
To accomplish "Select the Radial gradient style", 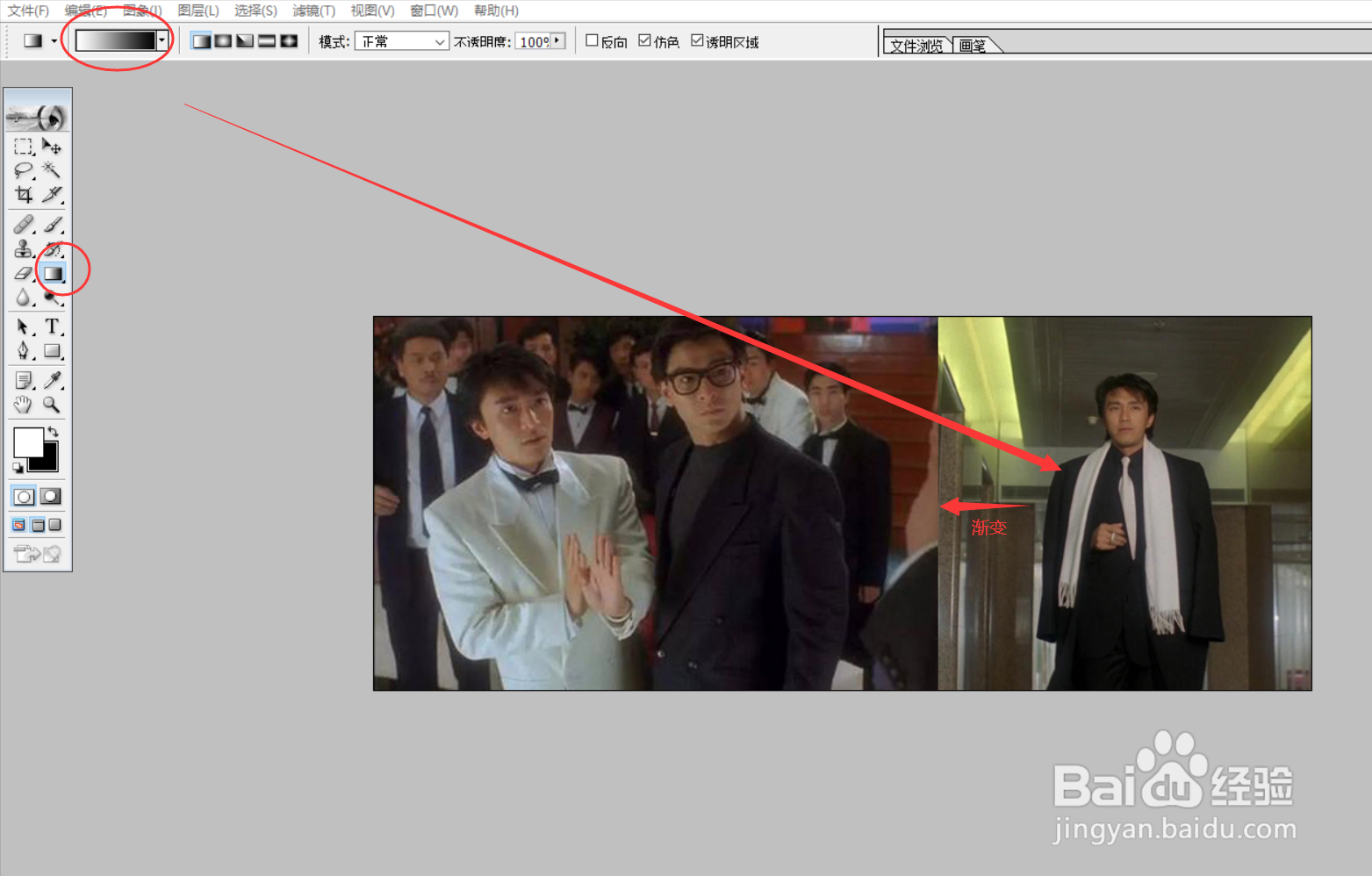I will tap(223, 41).
